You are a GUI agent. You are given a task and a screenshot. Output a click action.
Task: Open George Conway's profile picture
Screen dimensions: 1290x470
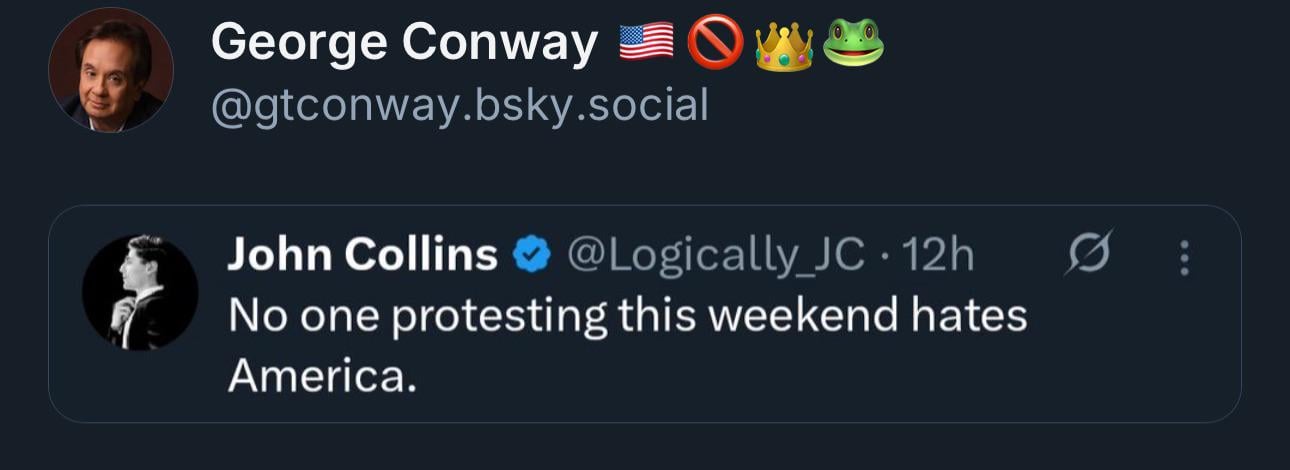(111, 70)
